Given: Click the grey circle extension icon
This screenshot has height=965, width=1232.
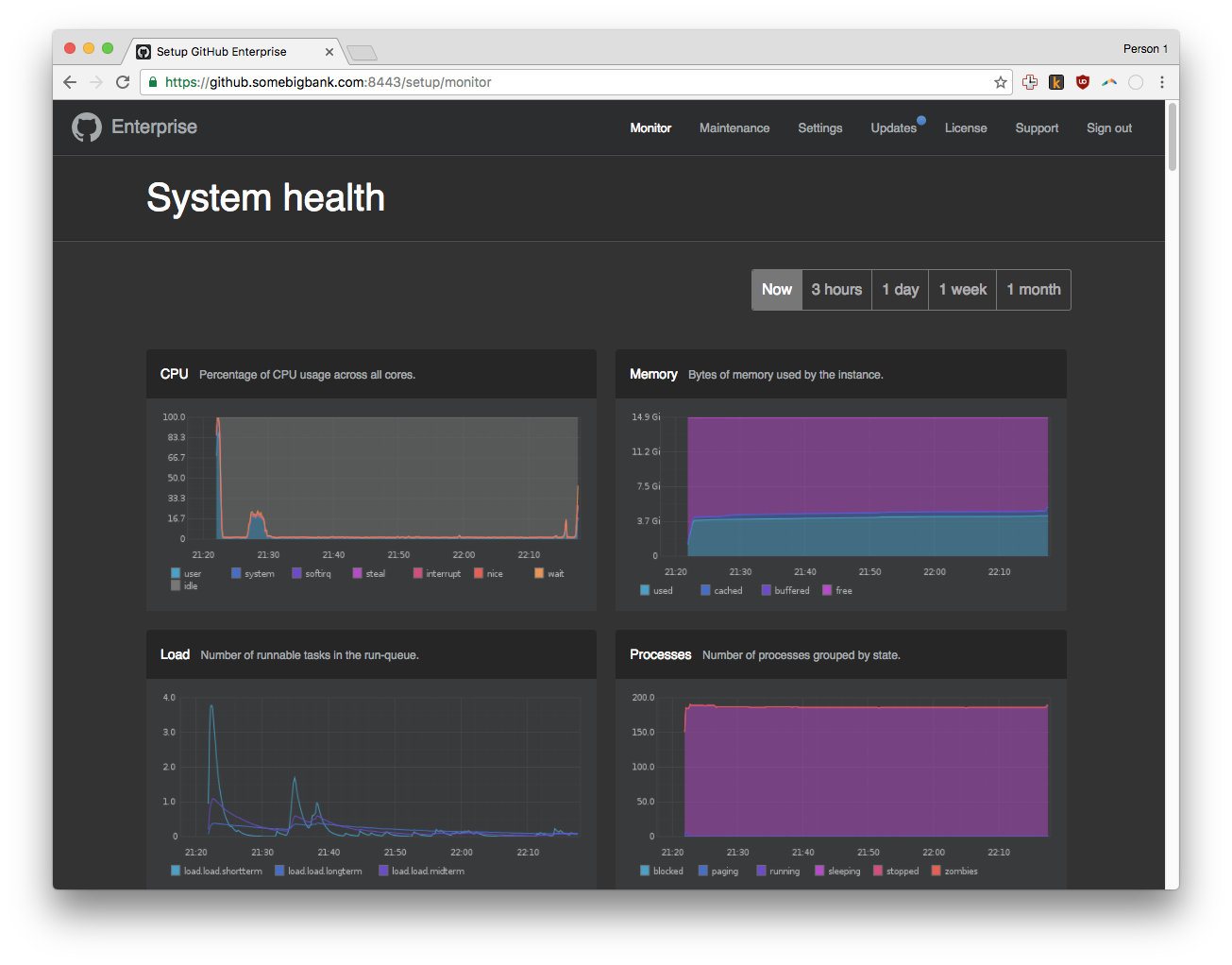Looking at the screenshot, I should point(1136,82).
